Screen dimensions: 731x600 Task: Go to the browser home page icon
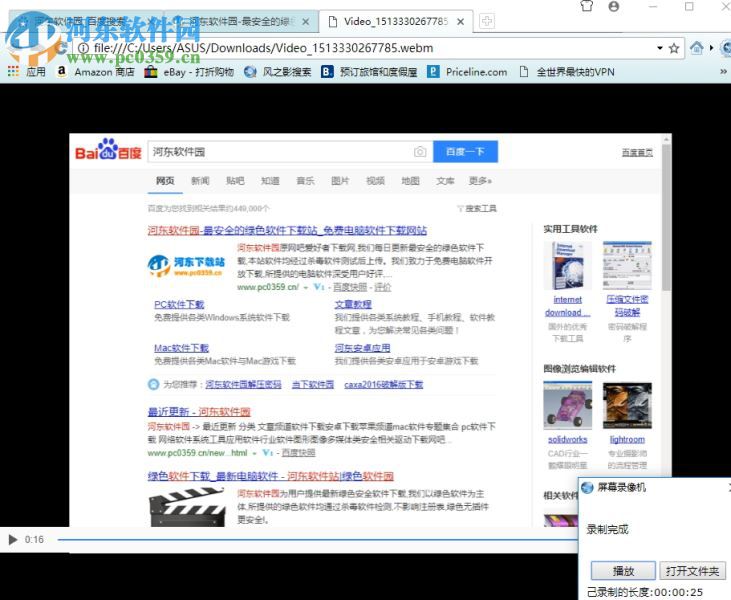coord(697,48)
